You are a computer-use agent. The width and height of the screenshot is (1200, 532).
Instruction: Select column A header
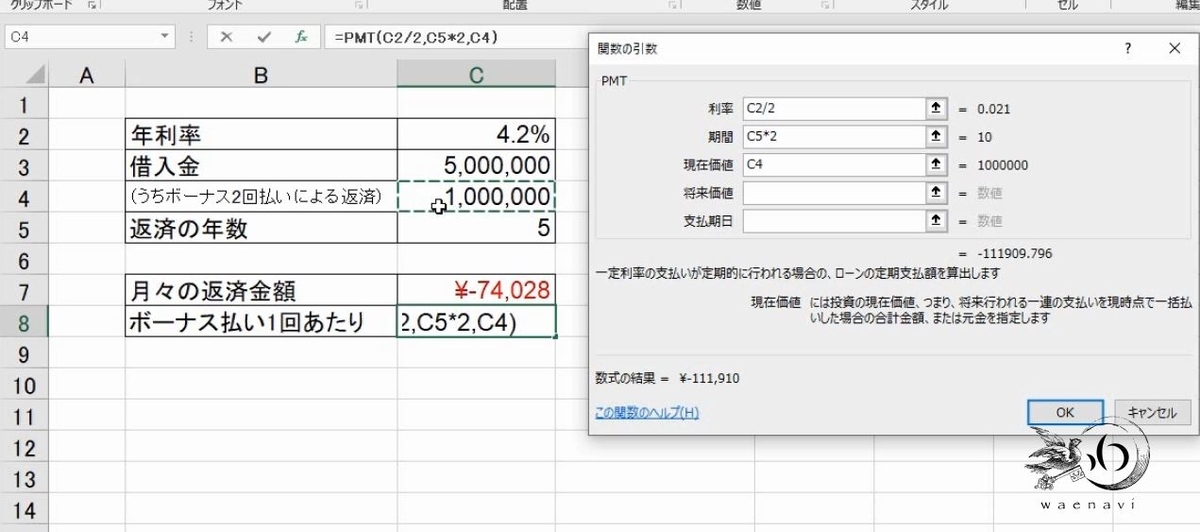click(x=87, y=74)
